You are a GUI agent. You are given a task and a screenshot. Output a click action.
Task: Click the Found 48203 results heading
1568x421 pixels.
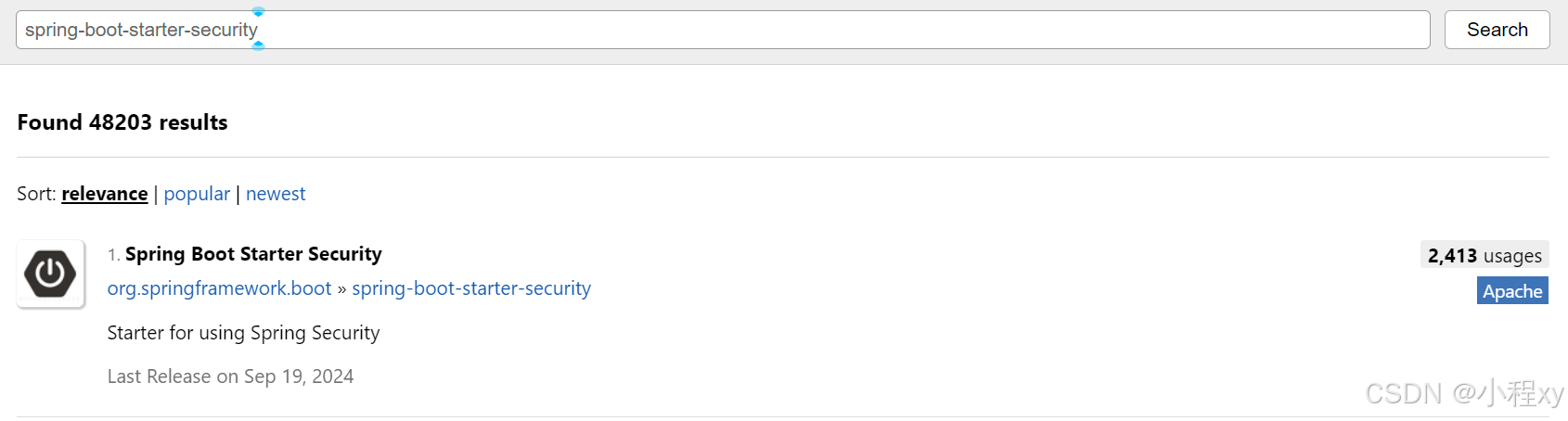click(122, 122)
